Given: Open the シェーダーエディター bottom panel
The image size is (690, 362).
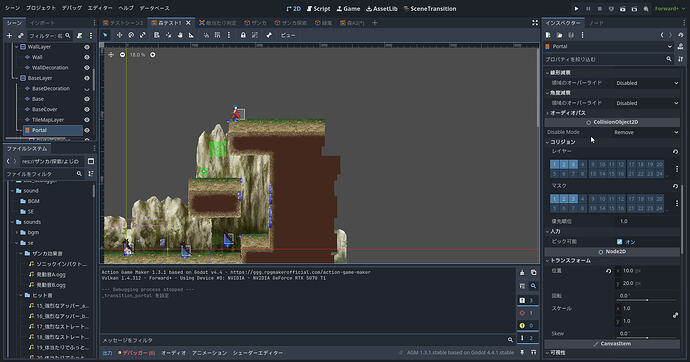Looking at the screenshot, I should pos(258,353).
